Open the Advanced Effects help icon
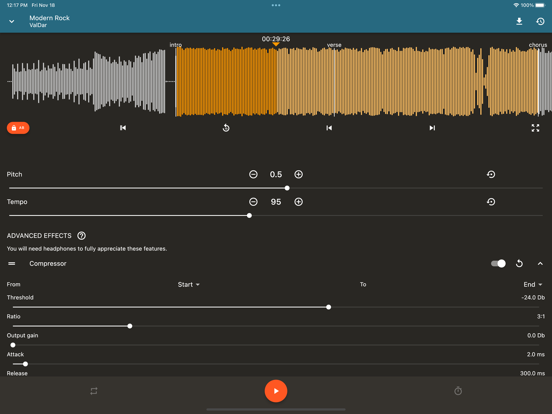 (81, 236)
